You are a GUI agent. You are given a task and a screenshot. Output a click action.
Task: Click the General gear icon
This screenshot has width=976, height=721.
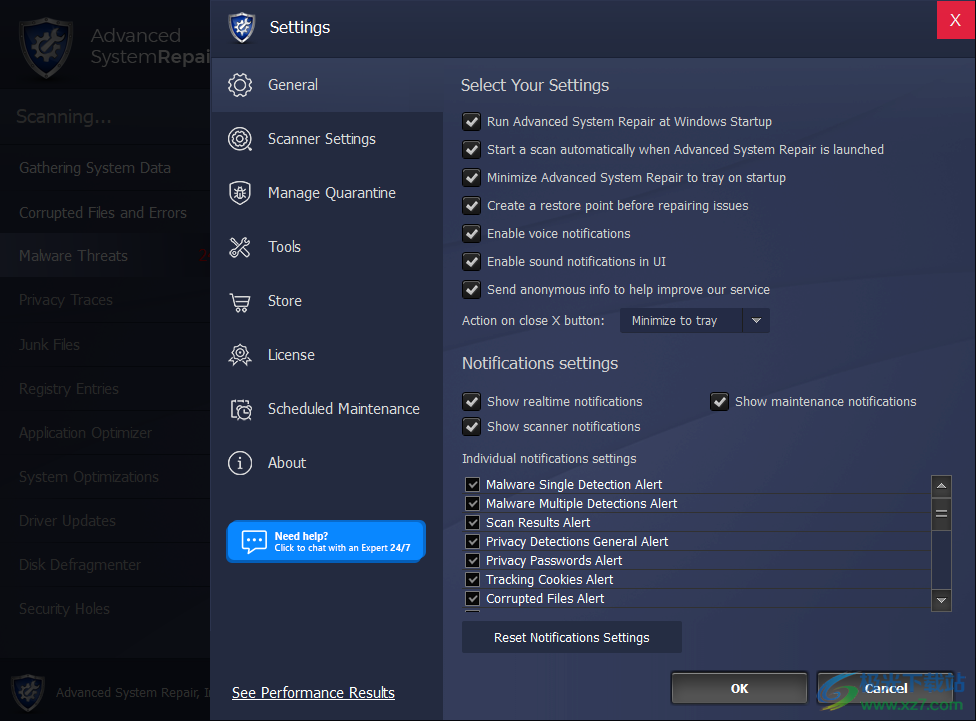240,85
